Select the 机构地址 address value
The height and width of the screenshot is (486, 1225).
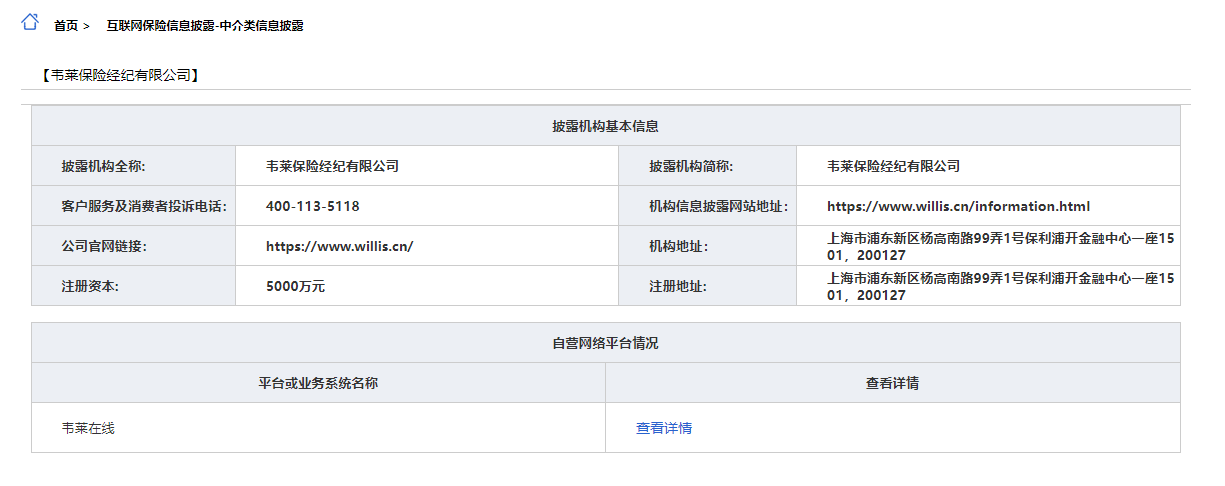tap(999, 246)
